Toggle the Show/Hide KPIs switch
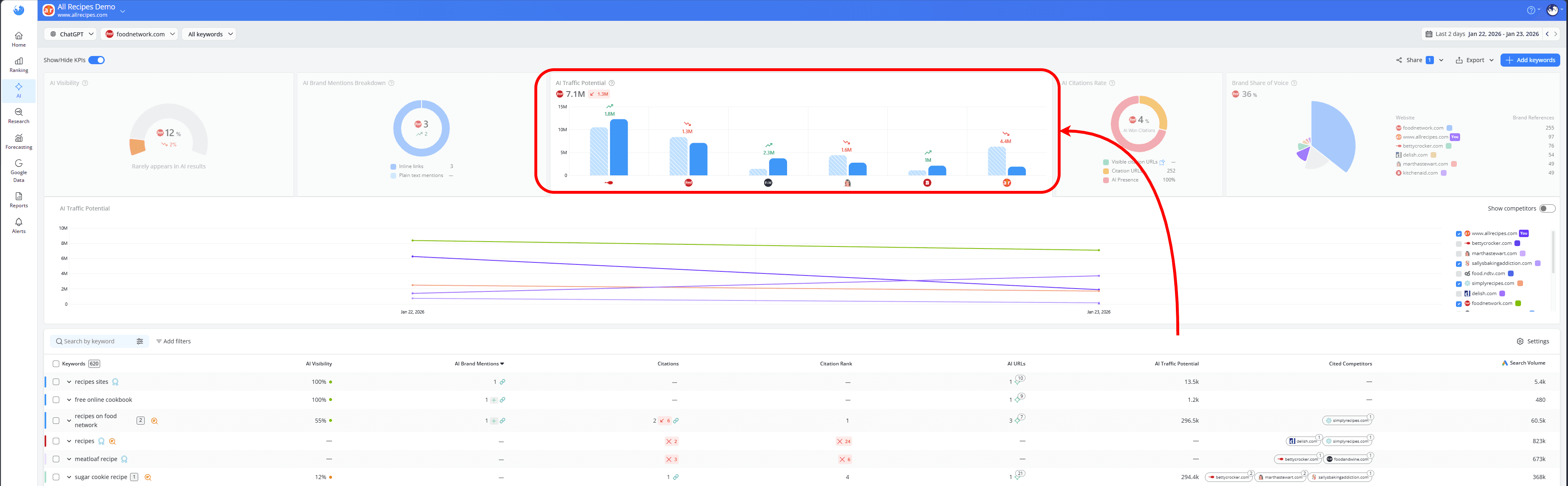The image size is (1568, 486). tap(96, 60)
